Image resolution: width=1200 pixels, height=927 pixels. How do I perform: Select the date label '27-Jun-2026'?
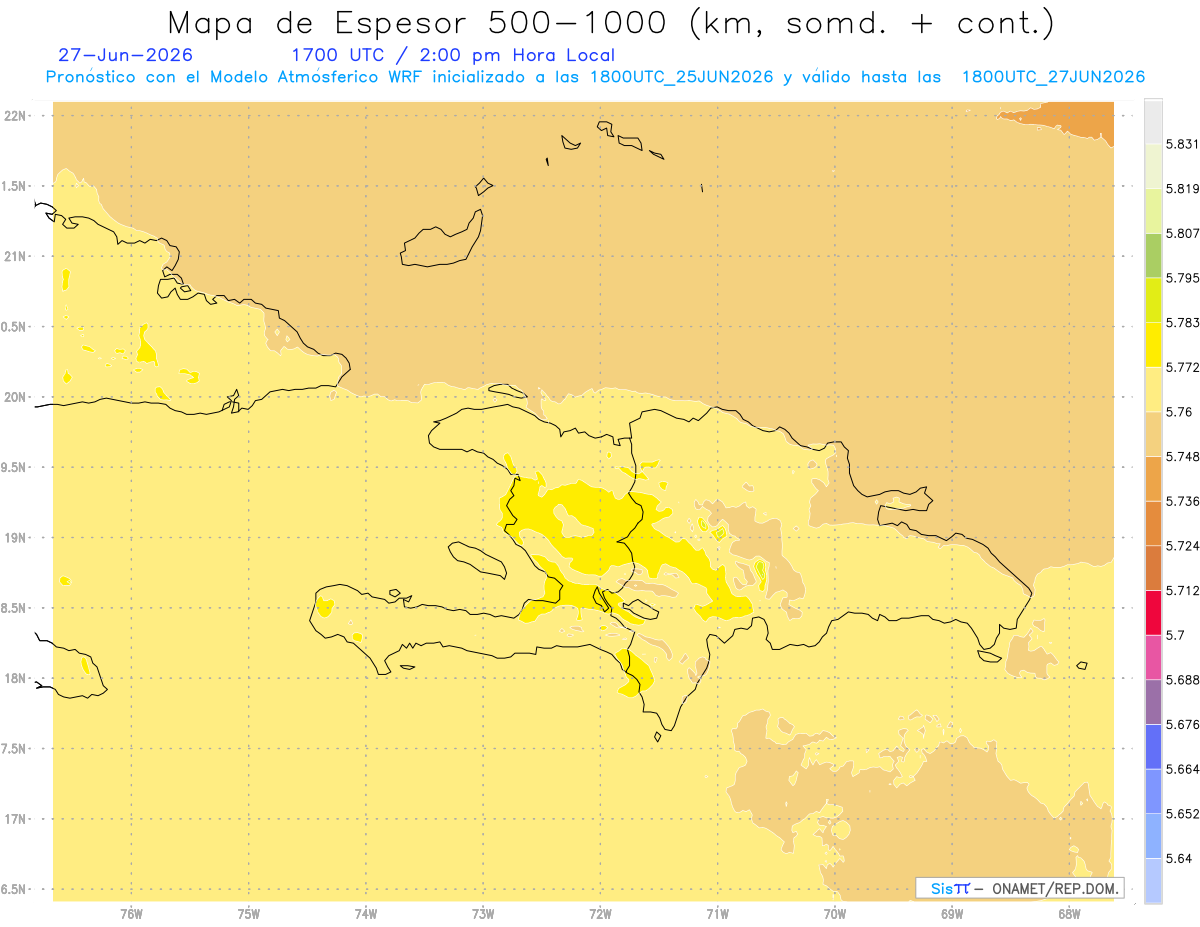point(126,55)
